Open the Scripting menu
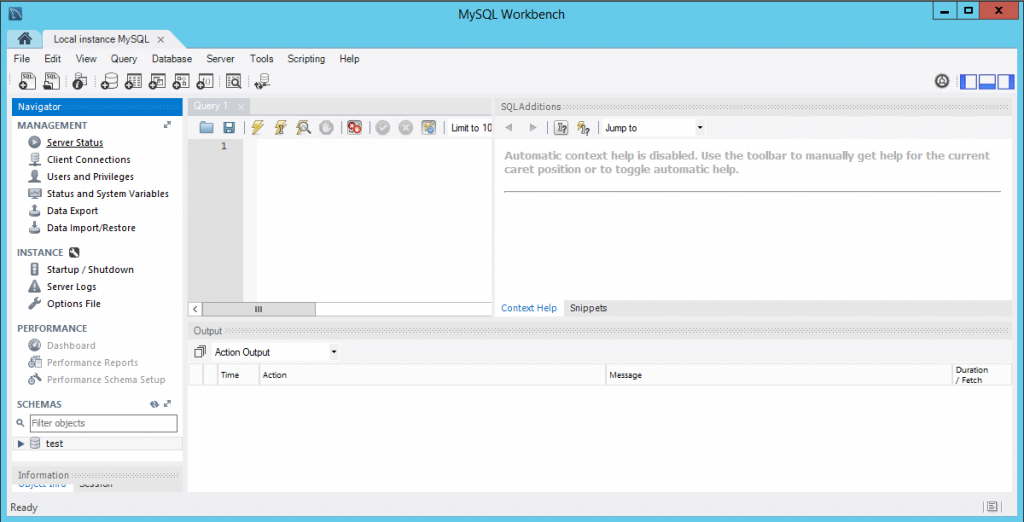Viewport: 1024px width, 522px height. click(x=306, y=59)
